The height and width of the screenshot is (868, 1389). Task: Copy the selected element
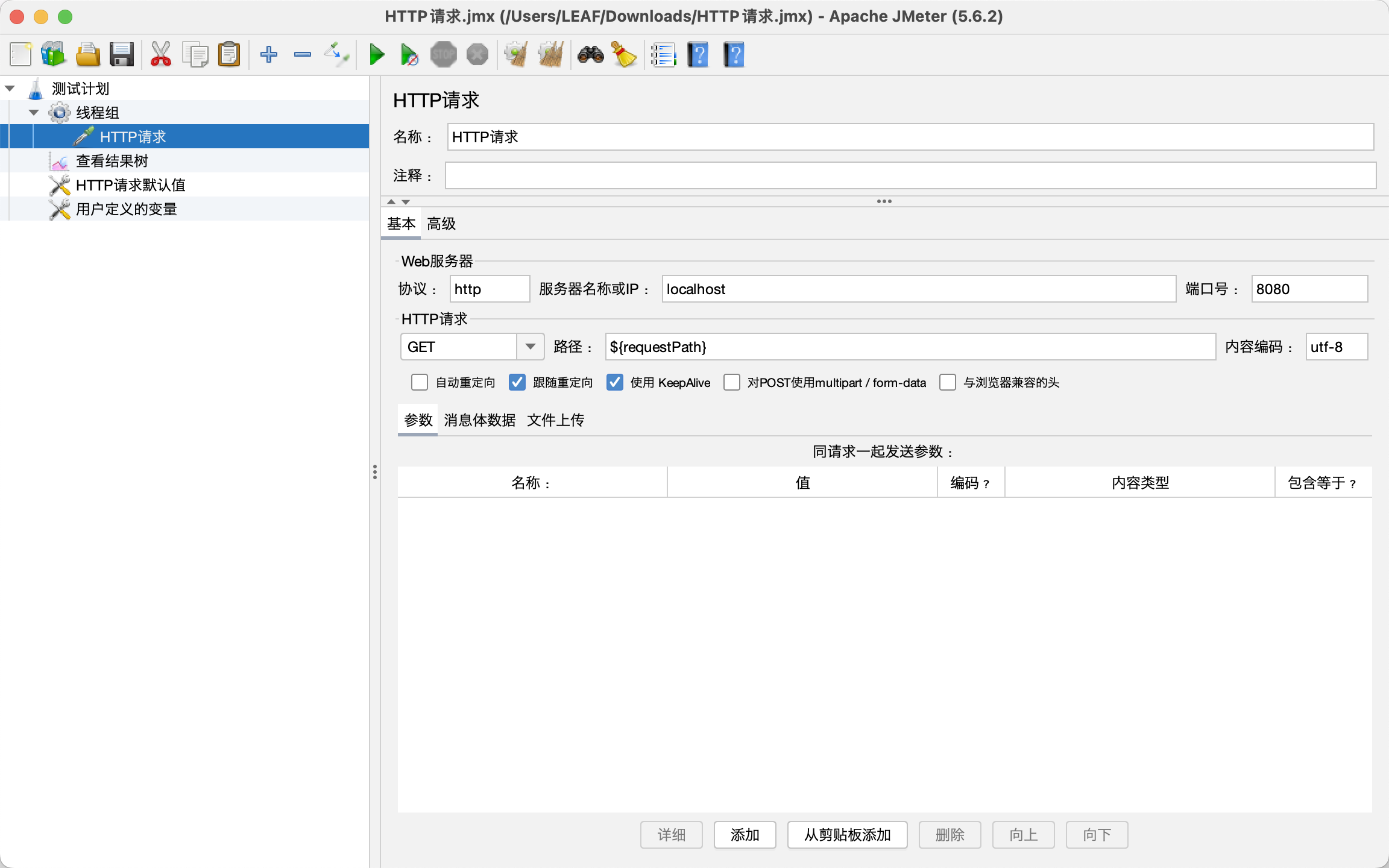(195, 55)
